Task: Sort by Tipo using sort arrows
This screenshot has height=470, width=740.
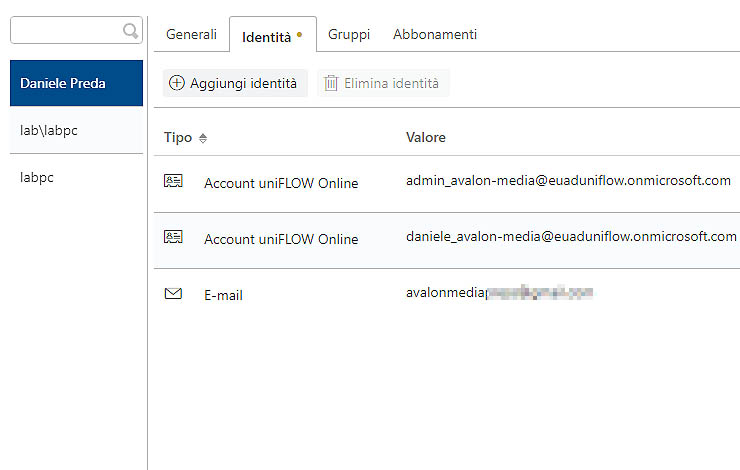Action: [x=203, y=138]
